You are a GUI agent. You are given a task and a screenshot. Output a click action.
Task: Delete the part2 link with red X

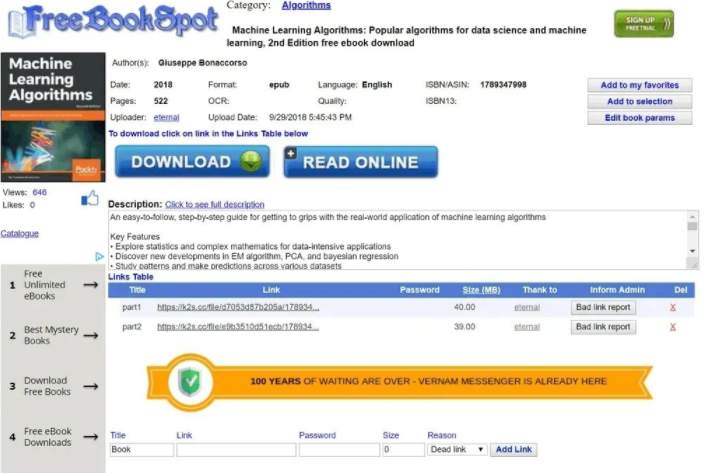click(x=672, y=327)
